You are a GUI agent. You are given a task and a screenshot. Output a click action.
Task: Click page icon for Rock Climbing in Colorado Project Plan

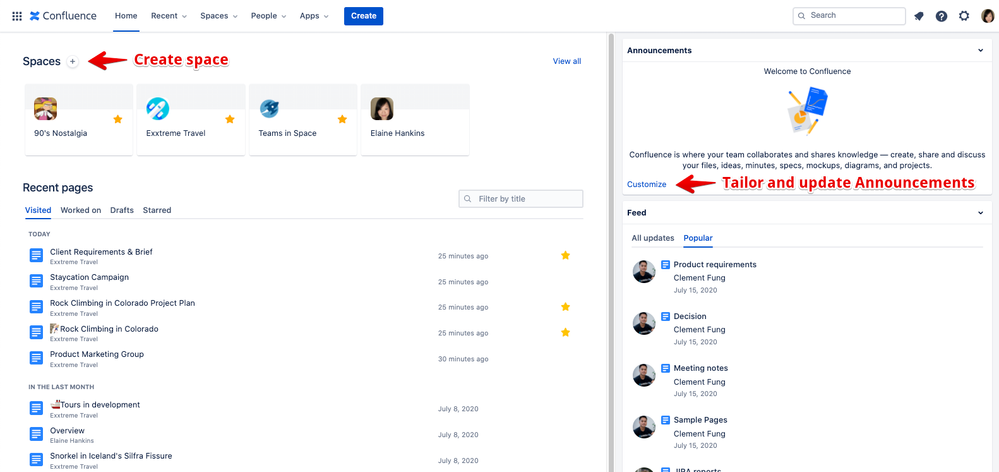pos(37,306)
